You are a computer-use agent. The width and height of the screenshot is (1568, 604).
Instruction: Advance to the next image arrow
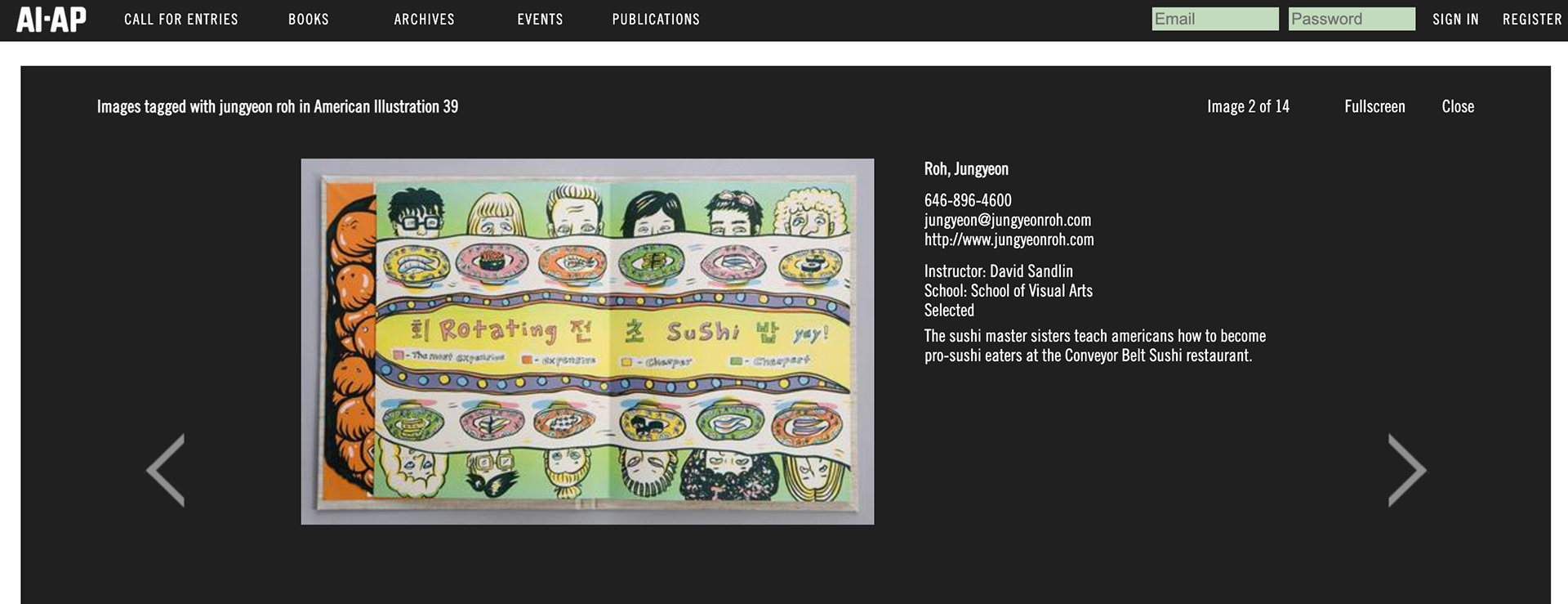[x=1407, y=470]
